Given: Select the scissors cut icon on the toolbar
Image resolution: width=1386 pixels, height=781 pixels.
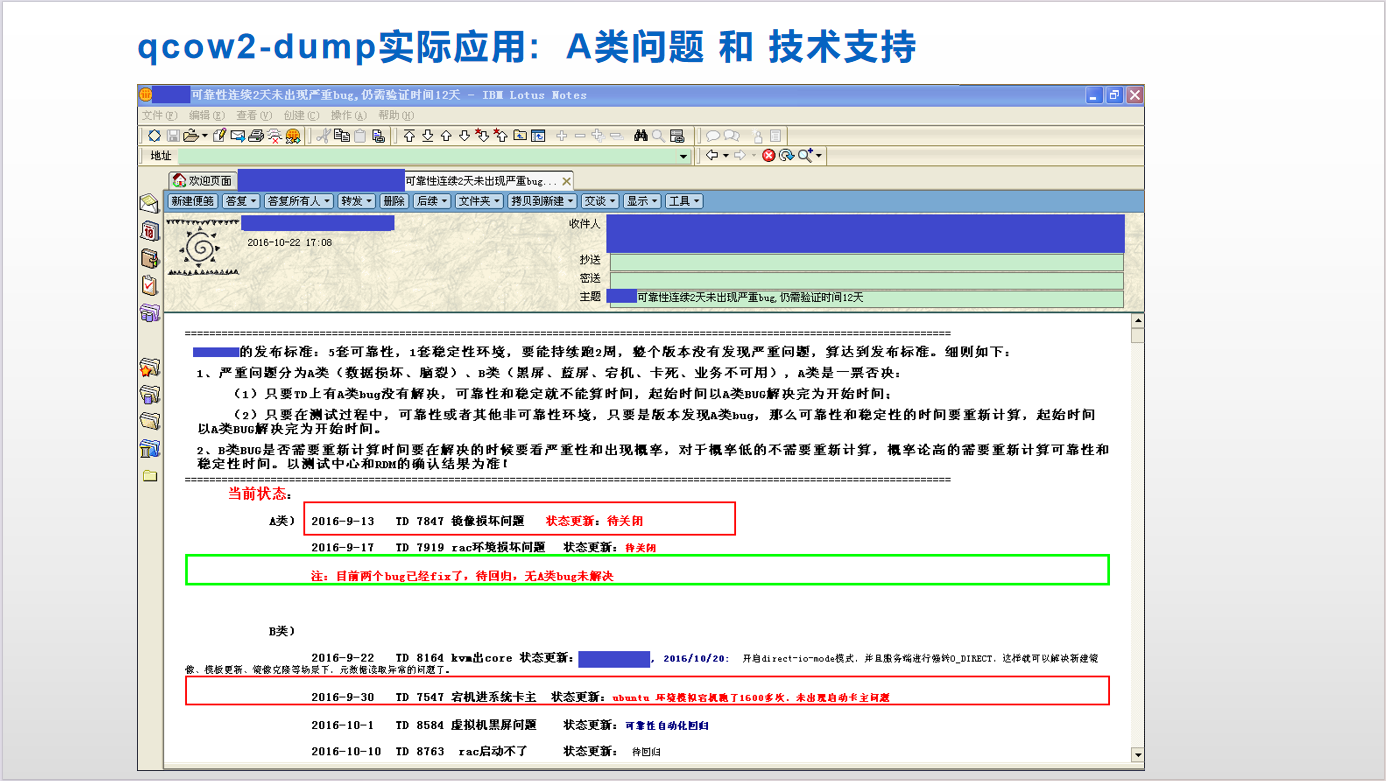Looking at the screenshot, I should (x=323, y=135).
